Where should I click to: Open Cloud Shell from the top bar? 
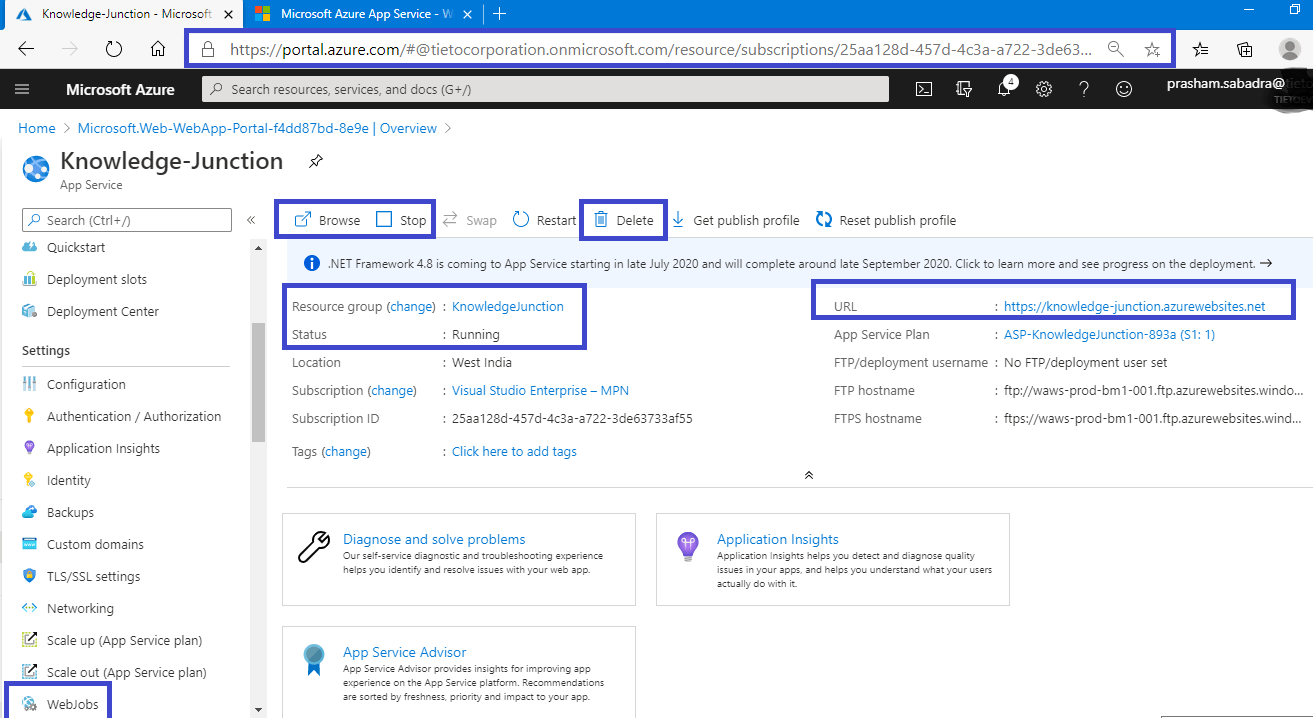click(925, 89)
